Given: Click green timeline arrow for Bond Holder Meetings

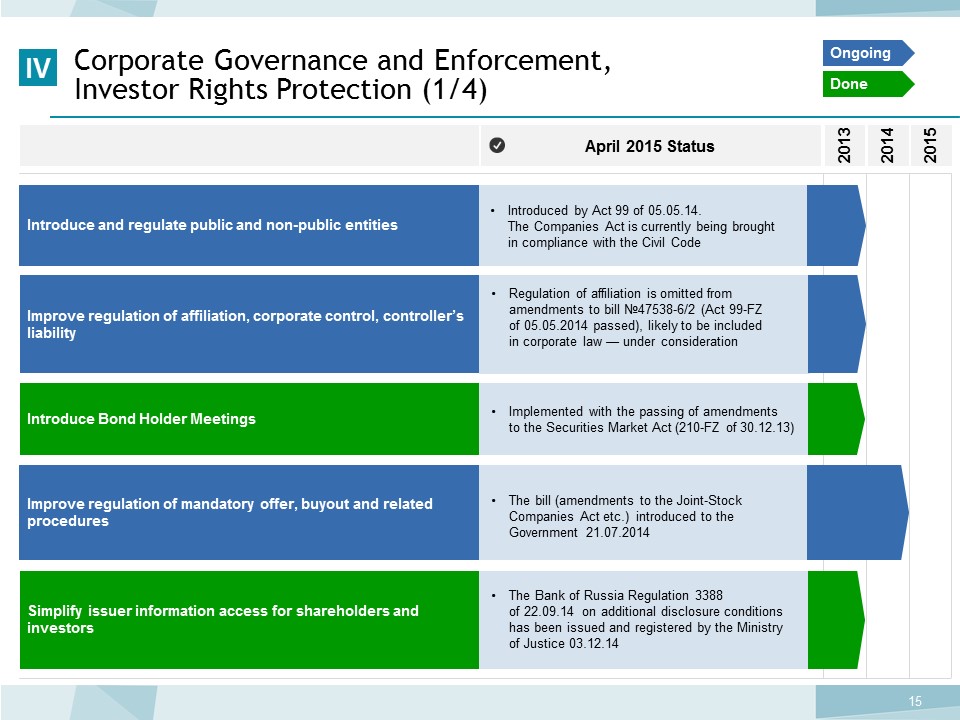Looking at the screenshot, I should click(x=836, y=419).
